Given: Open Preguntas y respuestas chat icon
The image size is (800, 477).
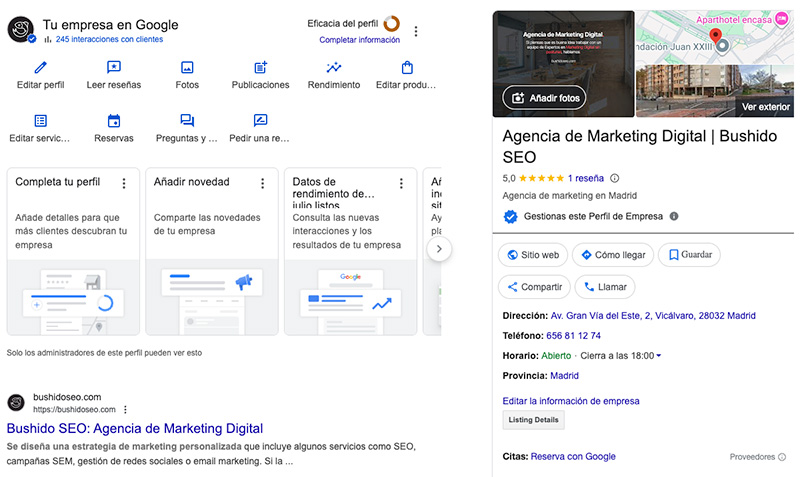Looking at the screenshot, I should point(187,120).
